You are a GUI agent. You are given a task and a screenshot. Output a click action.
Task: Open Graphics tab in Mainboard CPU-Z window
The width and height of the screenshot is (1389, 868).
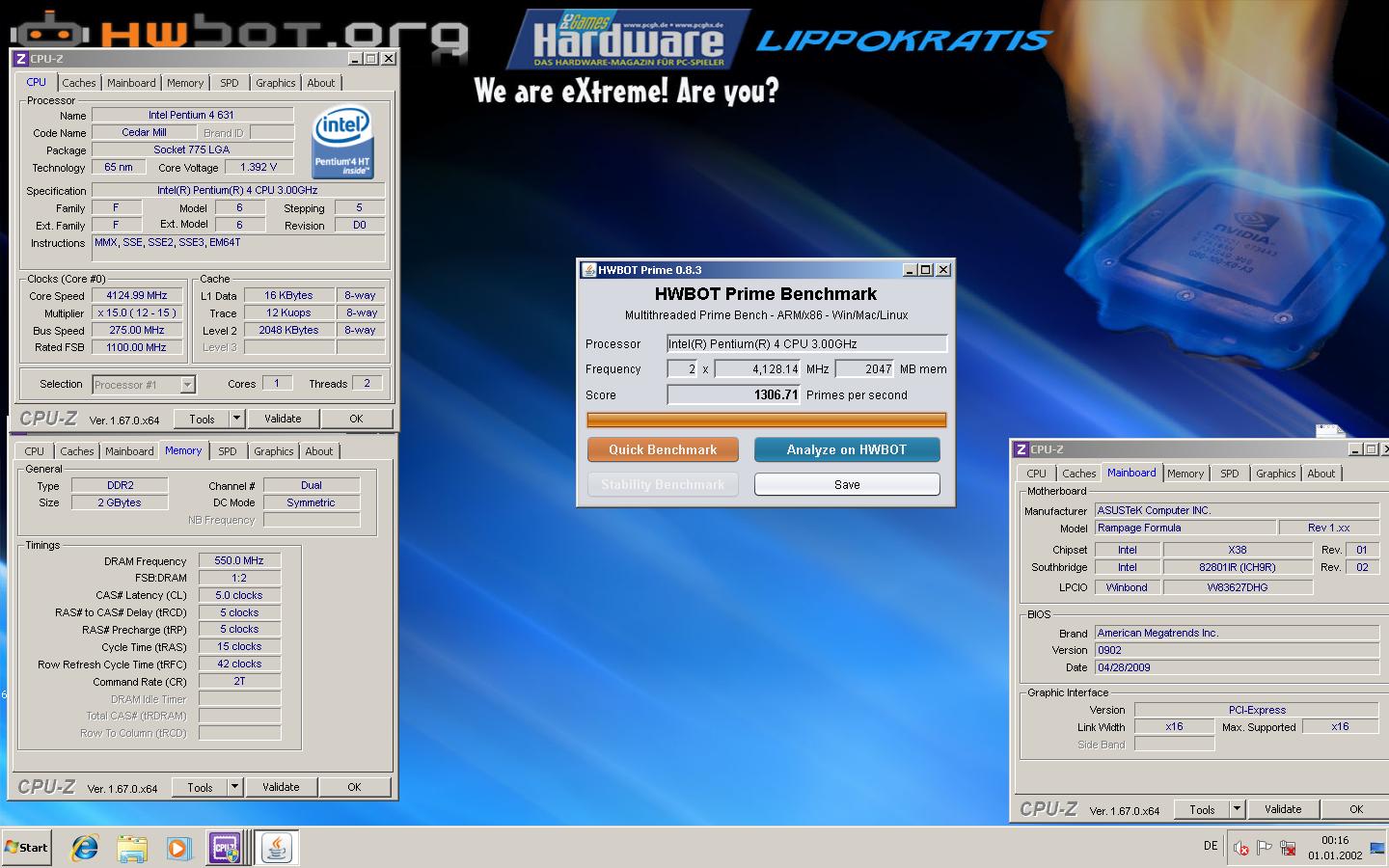pyautogui.click(x=1276, y=474)
